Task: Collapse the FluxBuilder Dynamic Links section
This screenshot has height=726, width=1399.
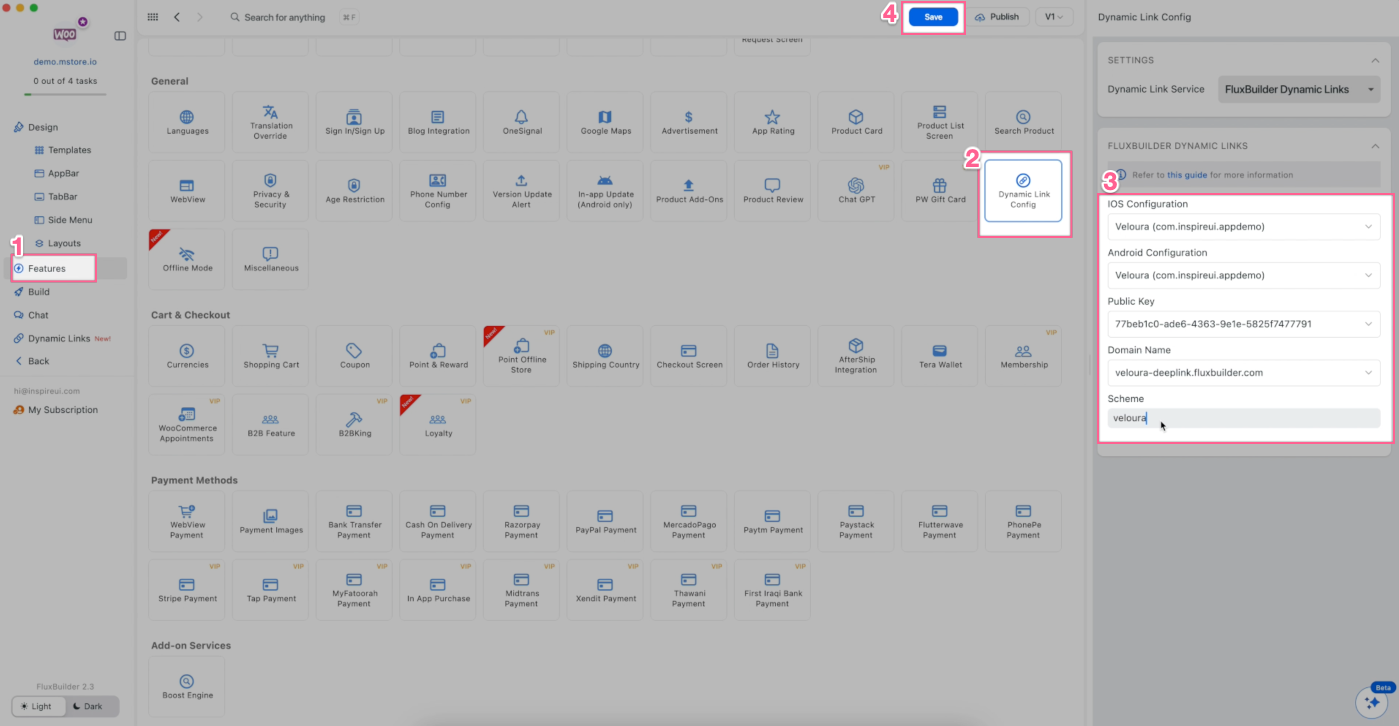Action: 1374,146
